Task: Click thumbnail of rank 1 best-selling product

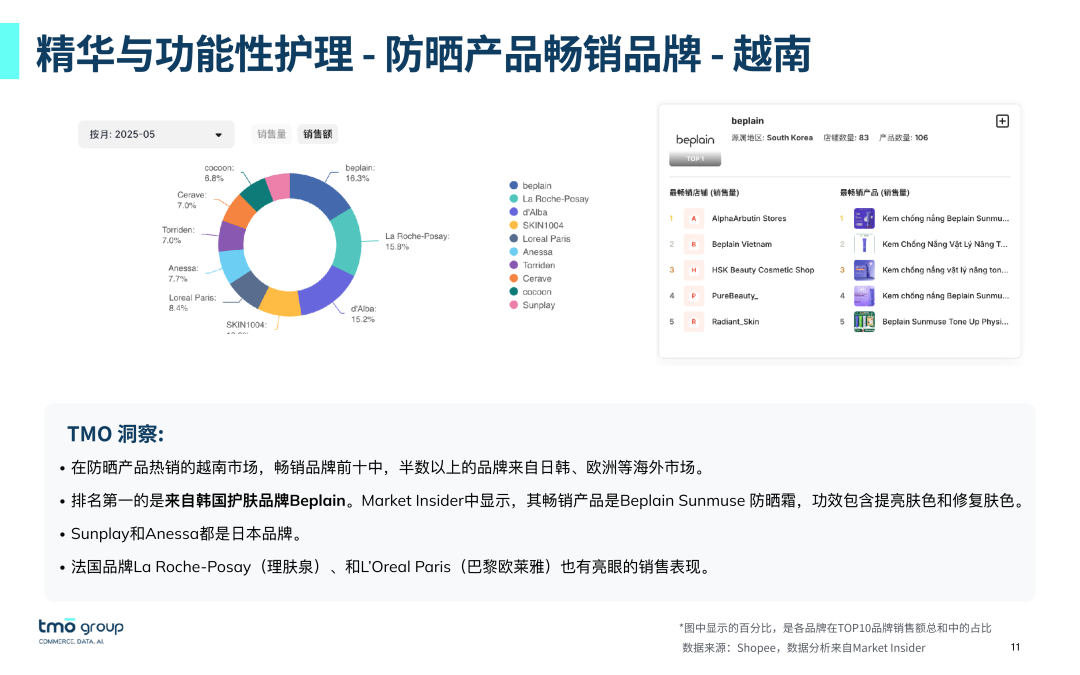Action: pyautogui.click(x=864, y=218)
